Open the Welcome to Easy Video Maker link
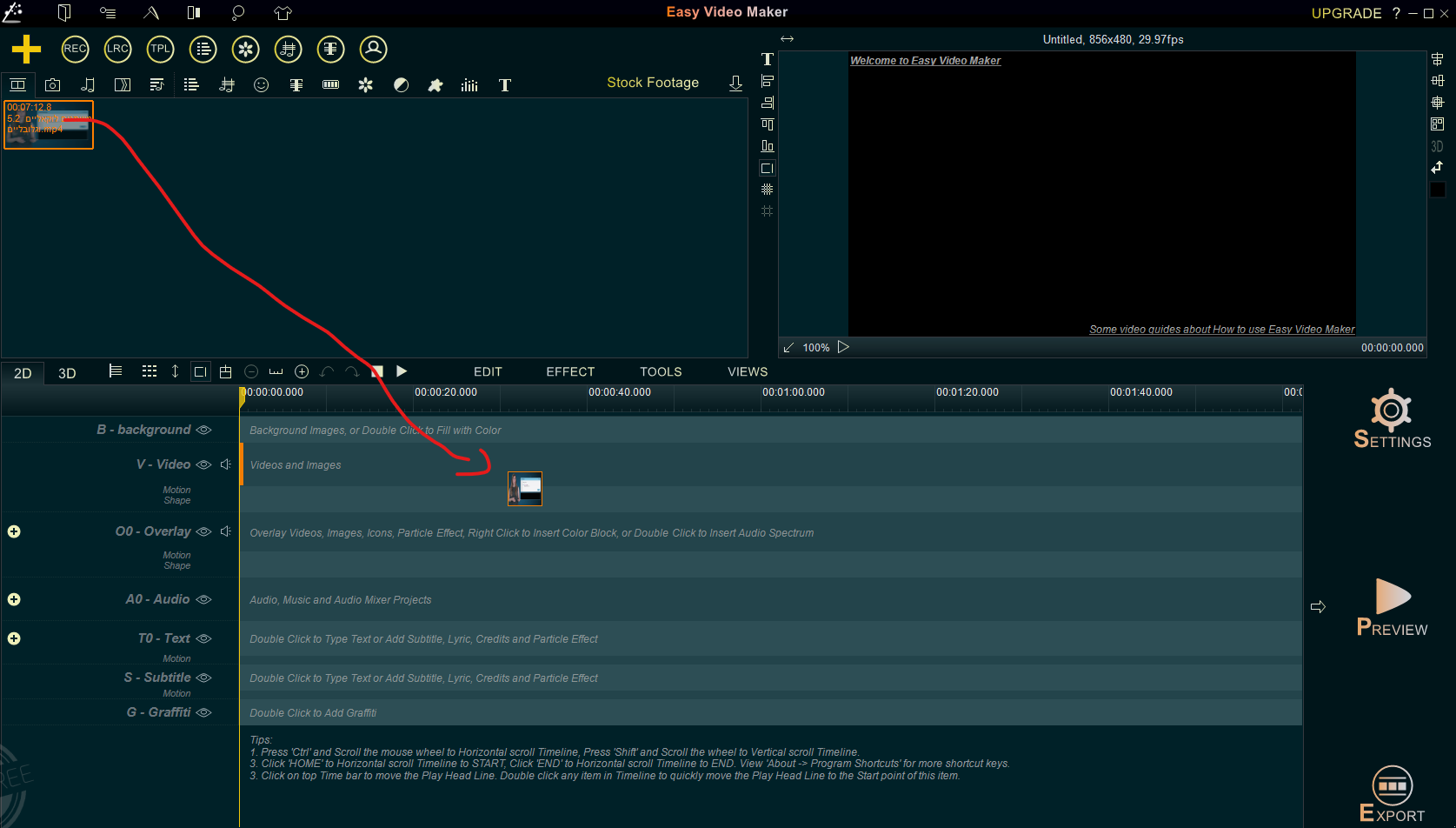 pyautogui.click(x=925, y=60)
